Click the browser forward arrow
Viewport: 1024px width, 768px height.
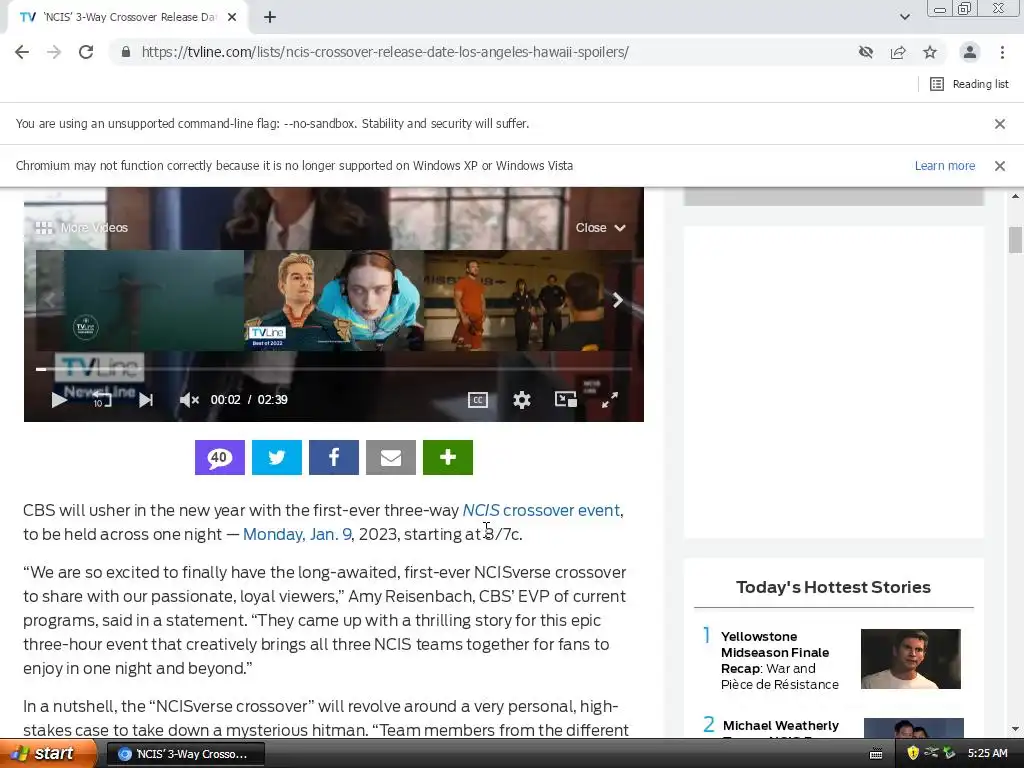point(54,52)
